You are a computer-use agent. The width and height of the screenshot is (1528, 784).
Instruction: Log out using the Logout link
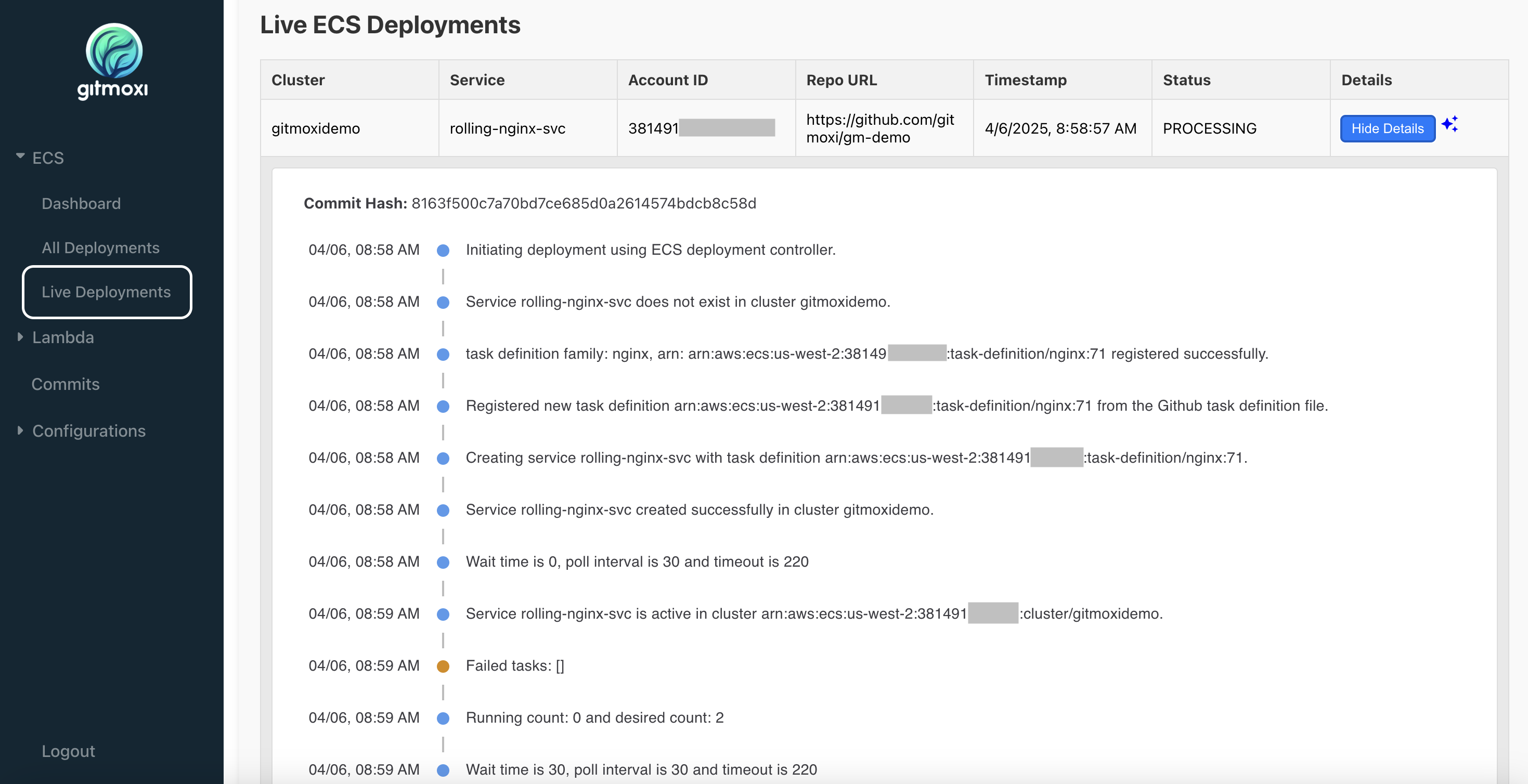coord(68,751)
